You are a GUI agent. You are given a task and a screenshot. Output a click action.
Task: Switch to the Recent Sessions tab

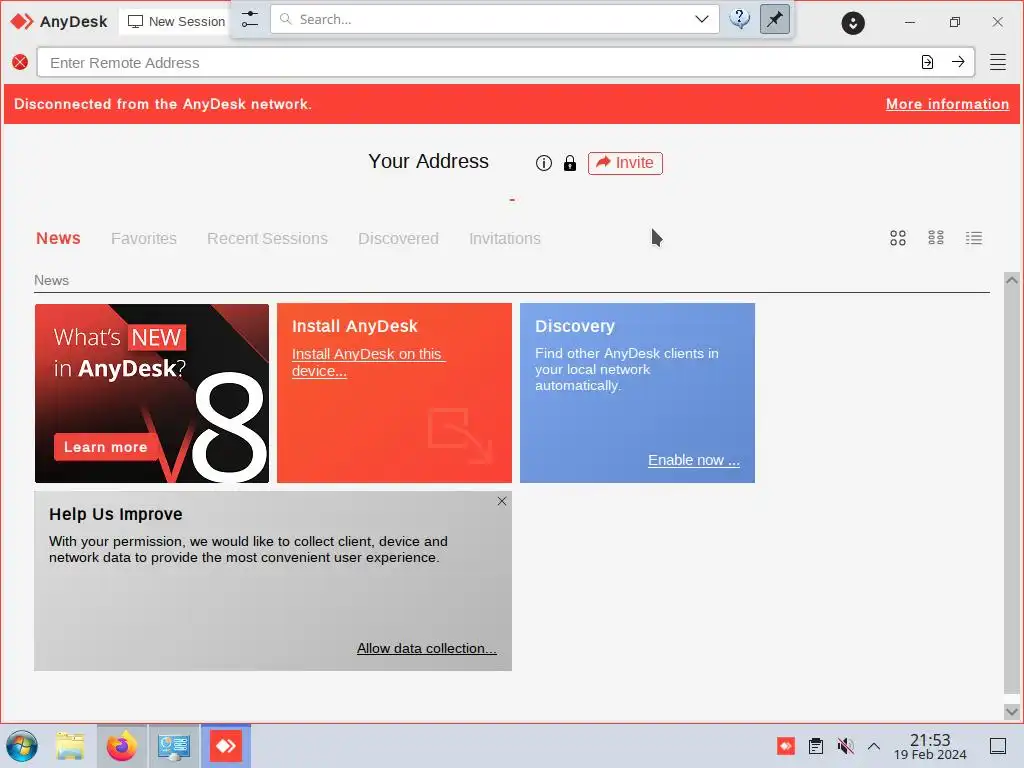pyautogui.click(x=267, y=238)
